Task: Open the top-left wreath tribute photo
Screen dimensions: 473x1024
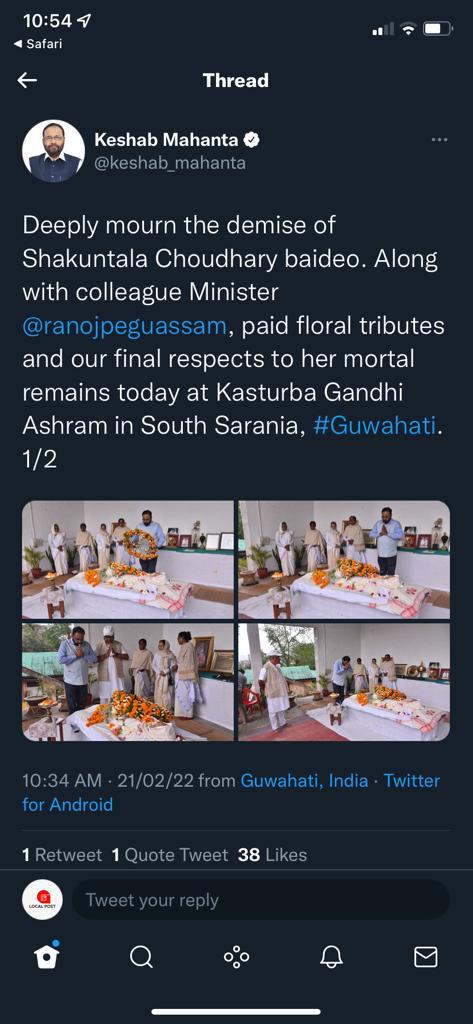Action: 128,560
